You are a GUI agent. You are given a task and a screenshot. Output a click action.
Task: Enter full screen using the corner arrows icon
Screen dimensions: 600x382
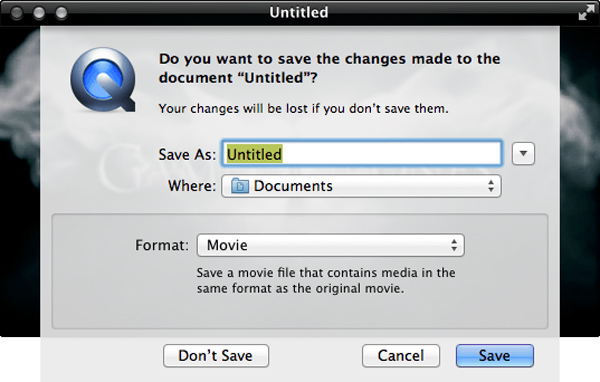pos(586,12)
